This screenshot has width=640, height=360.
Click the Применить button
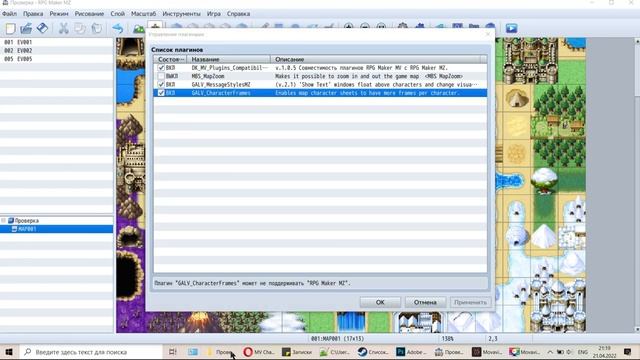(470, 302)
